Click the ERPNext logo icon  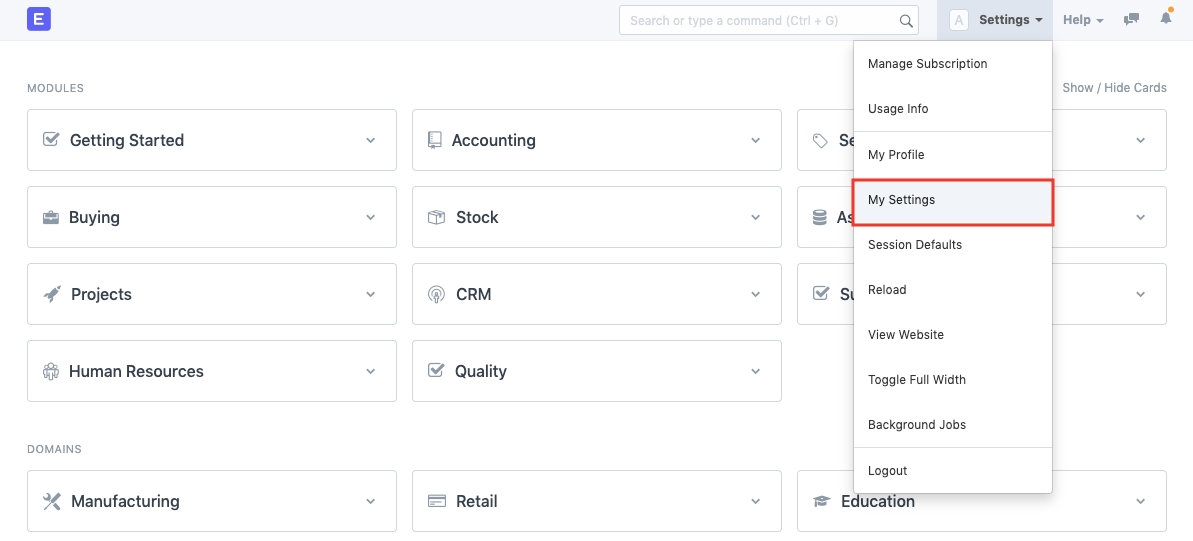[39, 19]
